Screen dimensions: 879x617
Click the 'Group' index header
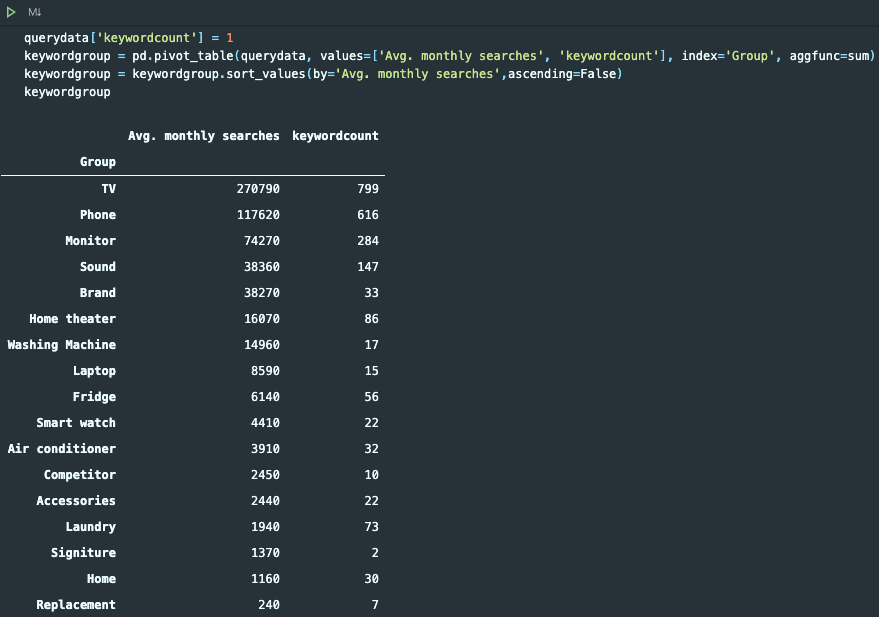pos(98,162)
